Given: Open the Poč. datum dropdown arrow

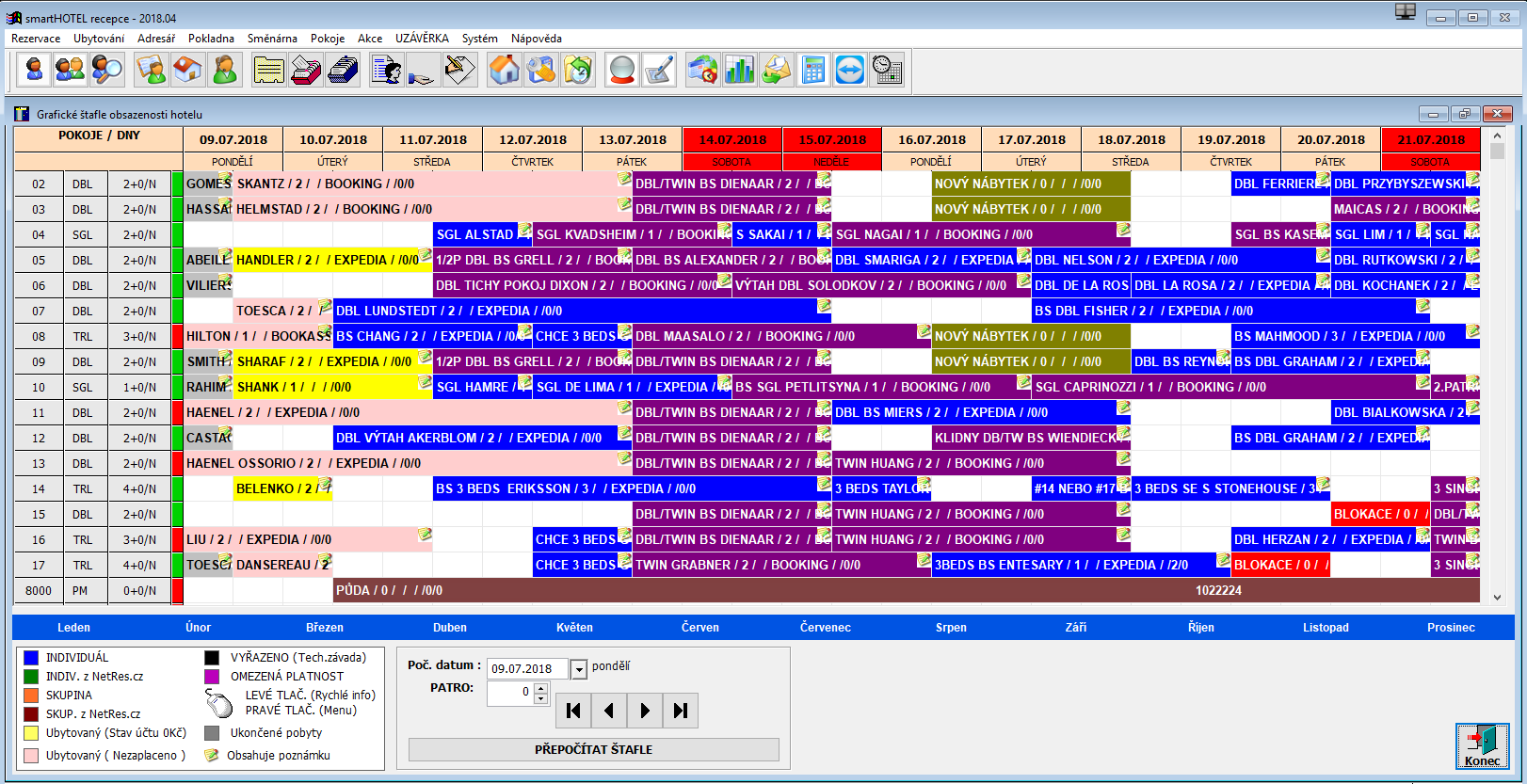Looking at the screenshot, I should click(x=579, y=669).
